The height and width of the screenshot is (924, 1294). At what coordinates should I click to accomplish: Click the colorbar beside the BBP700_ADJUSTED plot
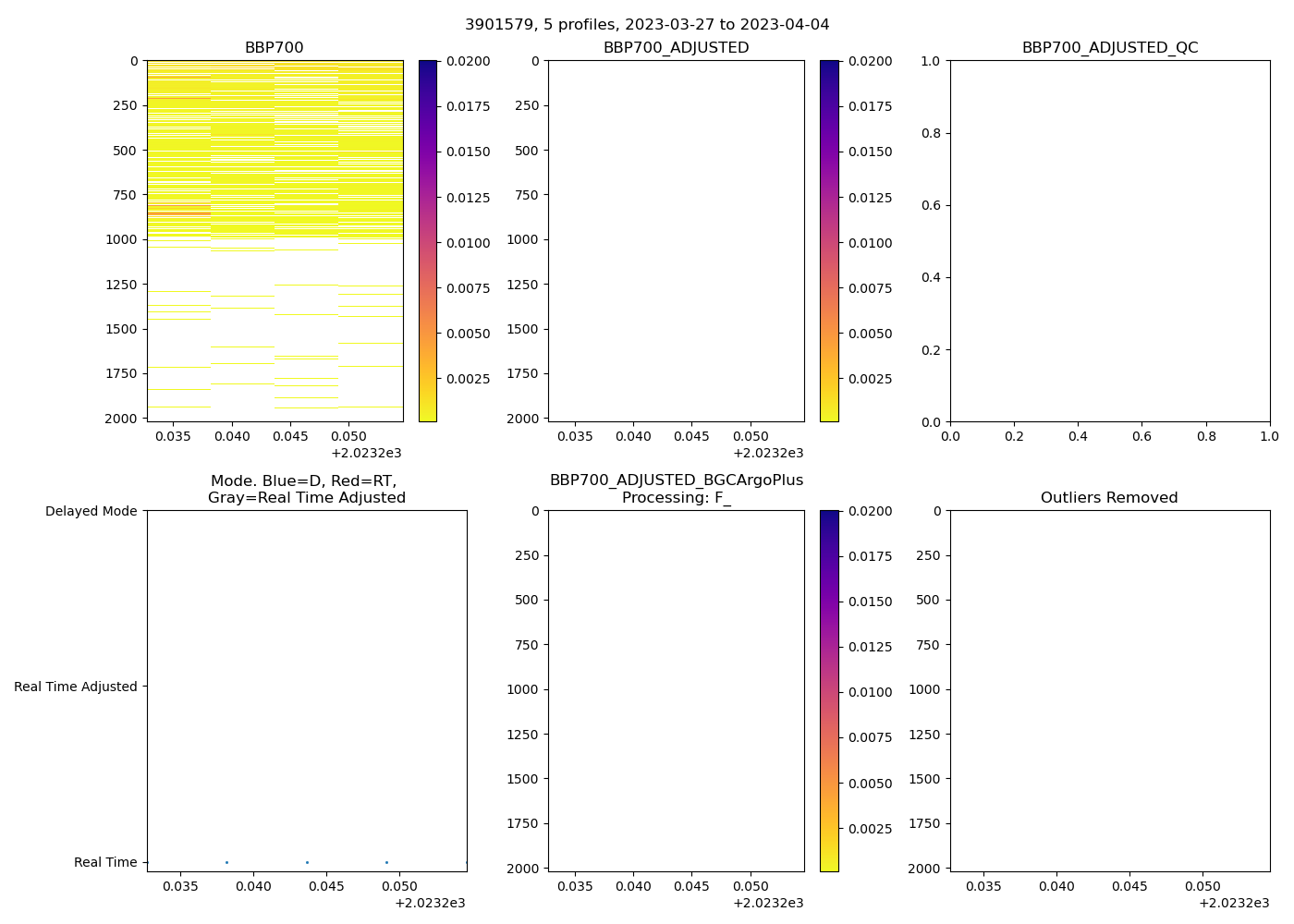click(829, 240)
